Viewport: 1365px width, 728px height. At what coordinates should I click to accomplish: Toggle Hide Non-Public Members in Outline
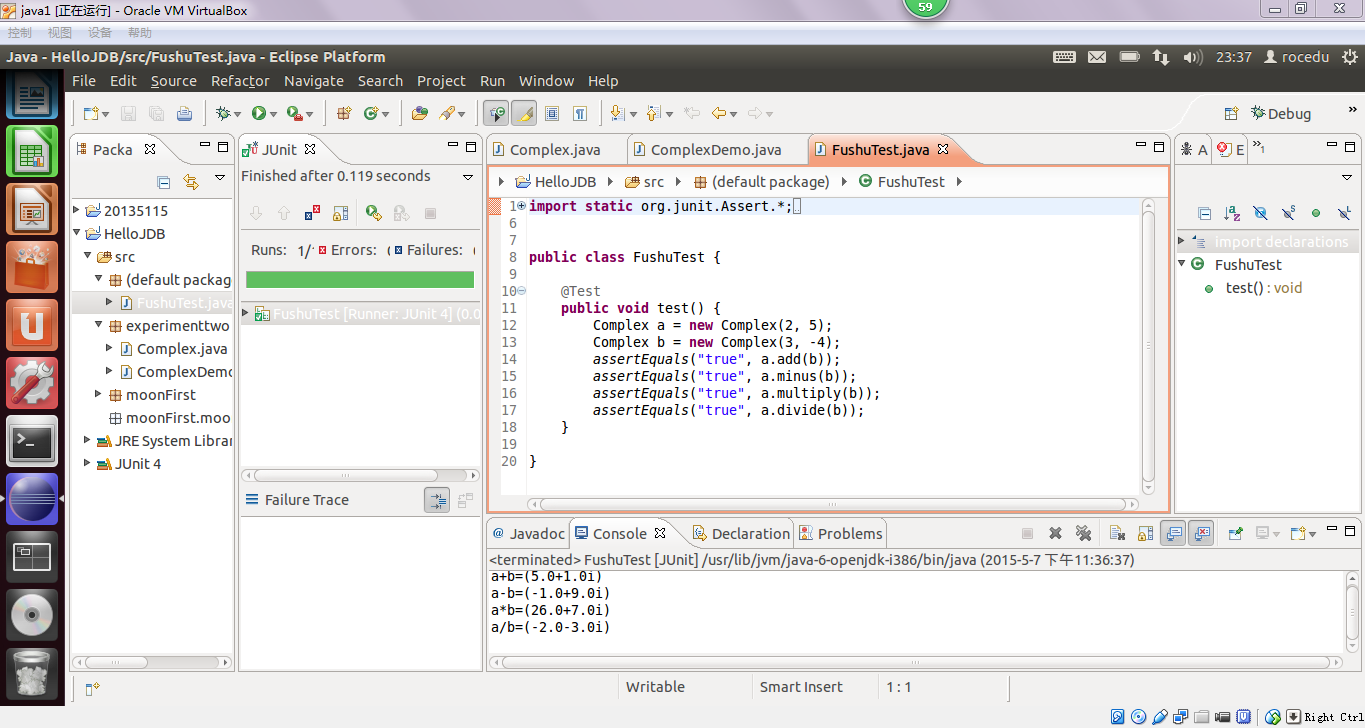1316,213
